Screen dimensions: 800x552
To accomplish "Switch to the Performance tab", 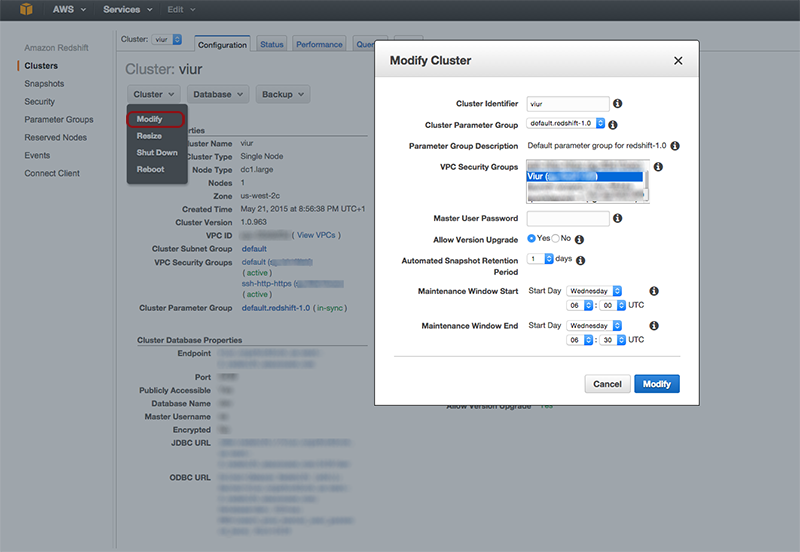I will (x=319, y=44).
